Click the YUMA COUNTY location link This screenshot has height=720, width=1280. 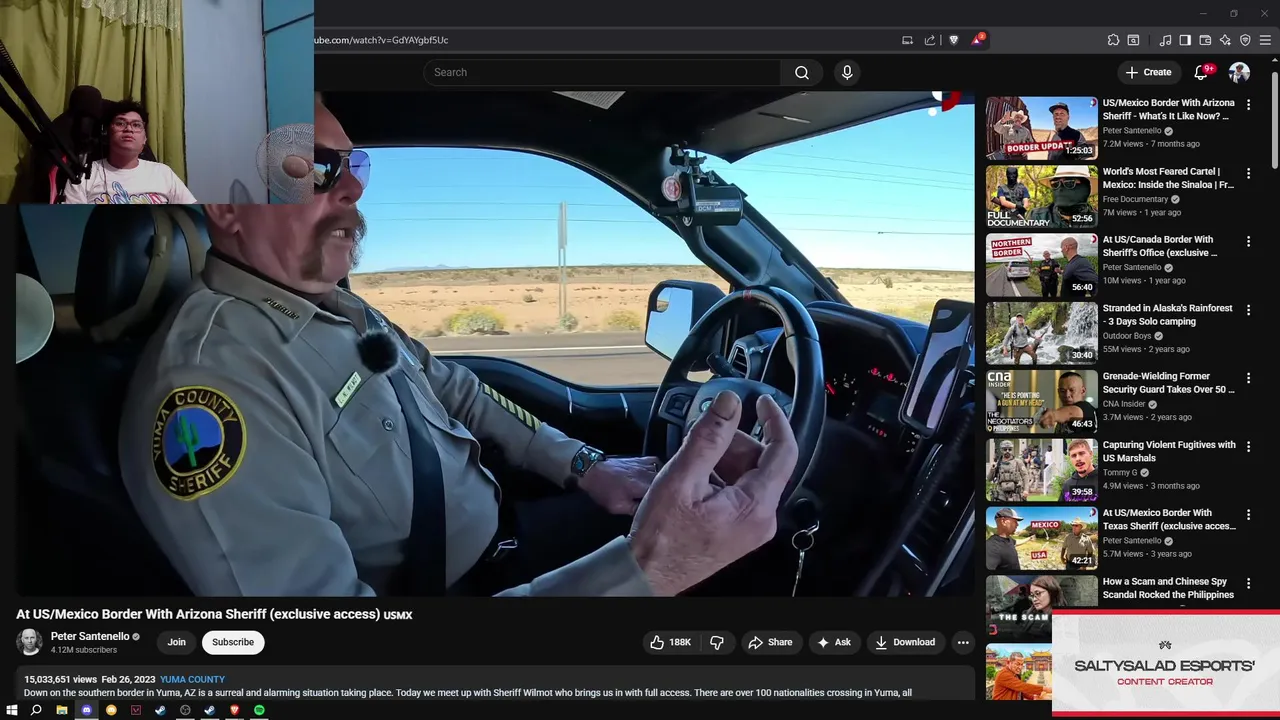pos(192,679)
